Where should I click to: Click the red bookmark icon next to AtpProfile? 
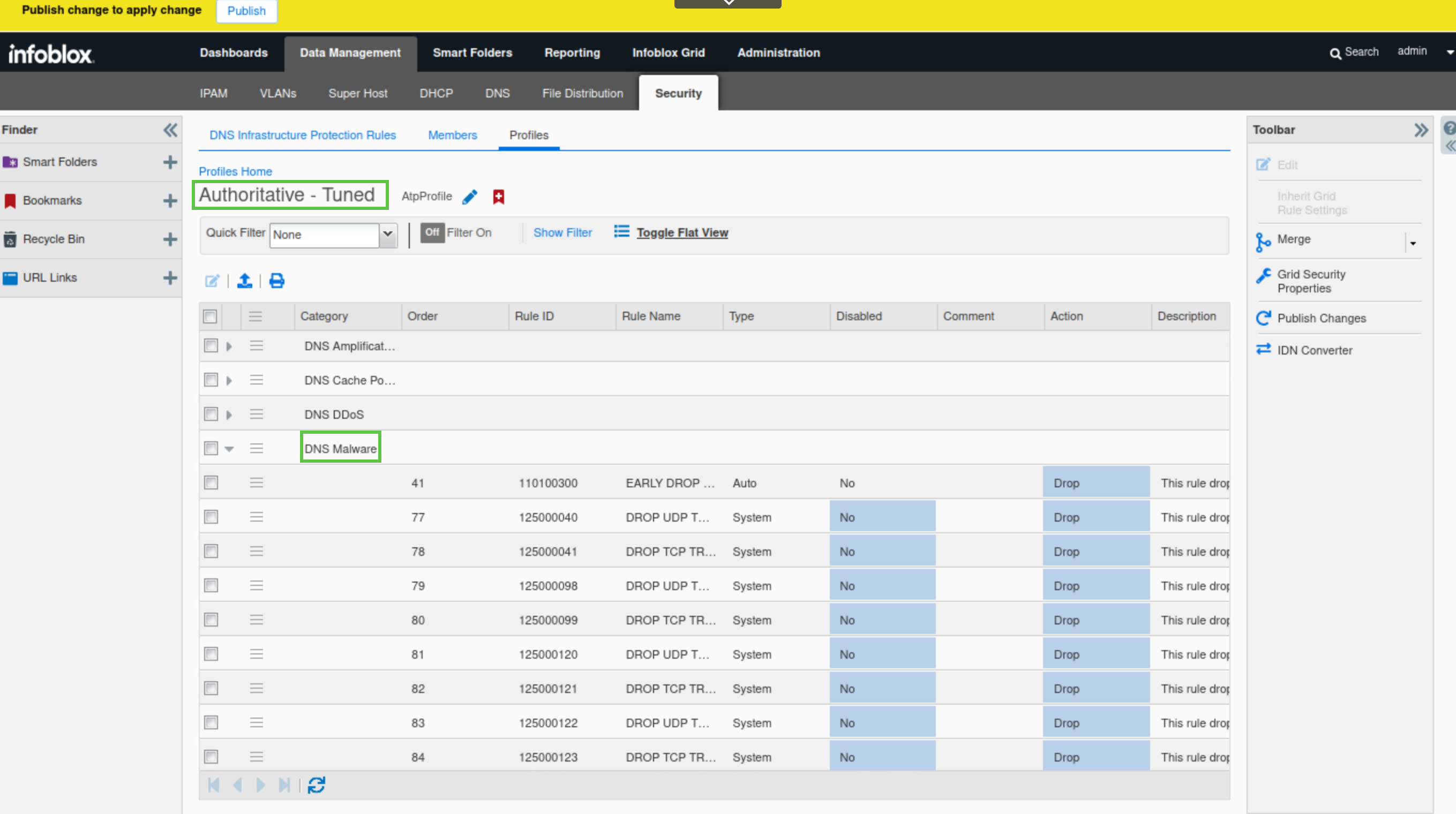click(498, 197)
